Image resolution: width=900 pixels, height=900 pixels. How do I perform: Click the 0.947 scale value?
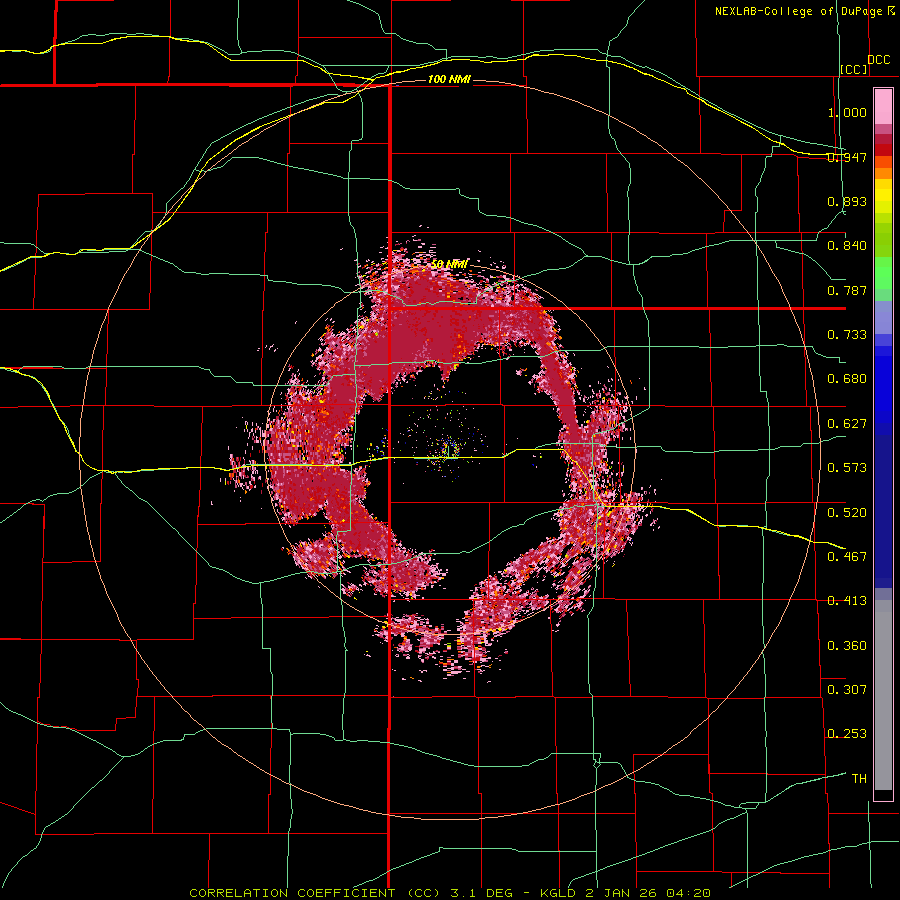click(x=847, y=157)
